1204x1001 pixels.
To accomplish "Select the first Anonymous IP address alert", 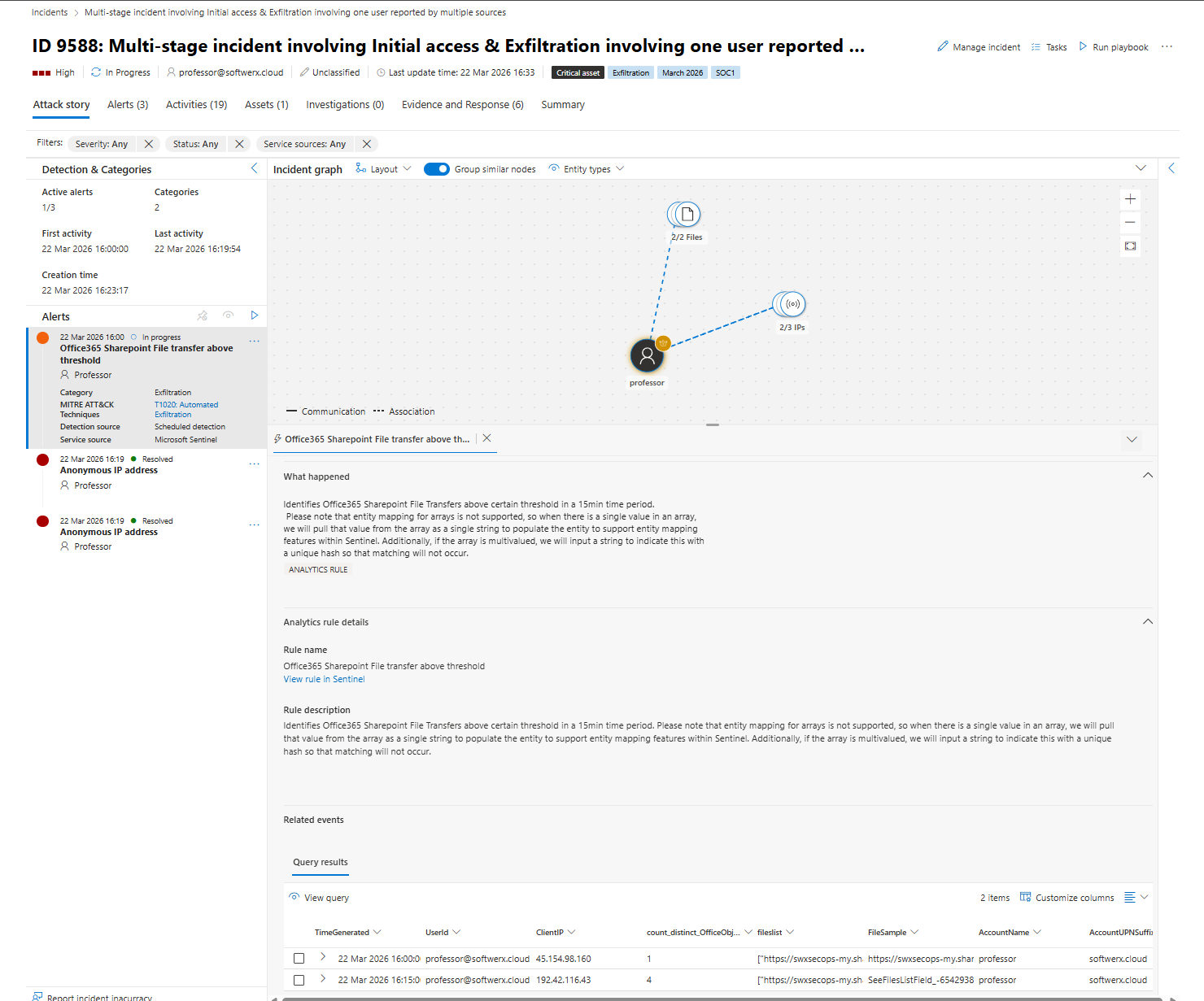I will point(146,473).
